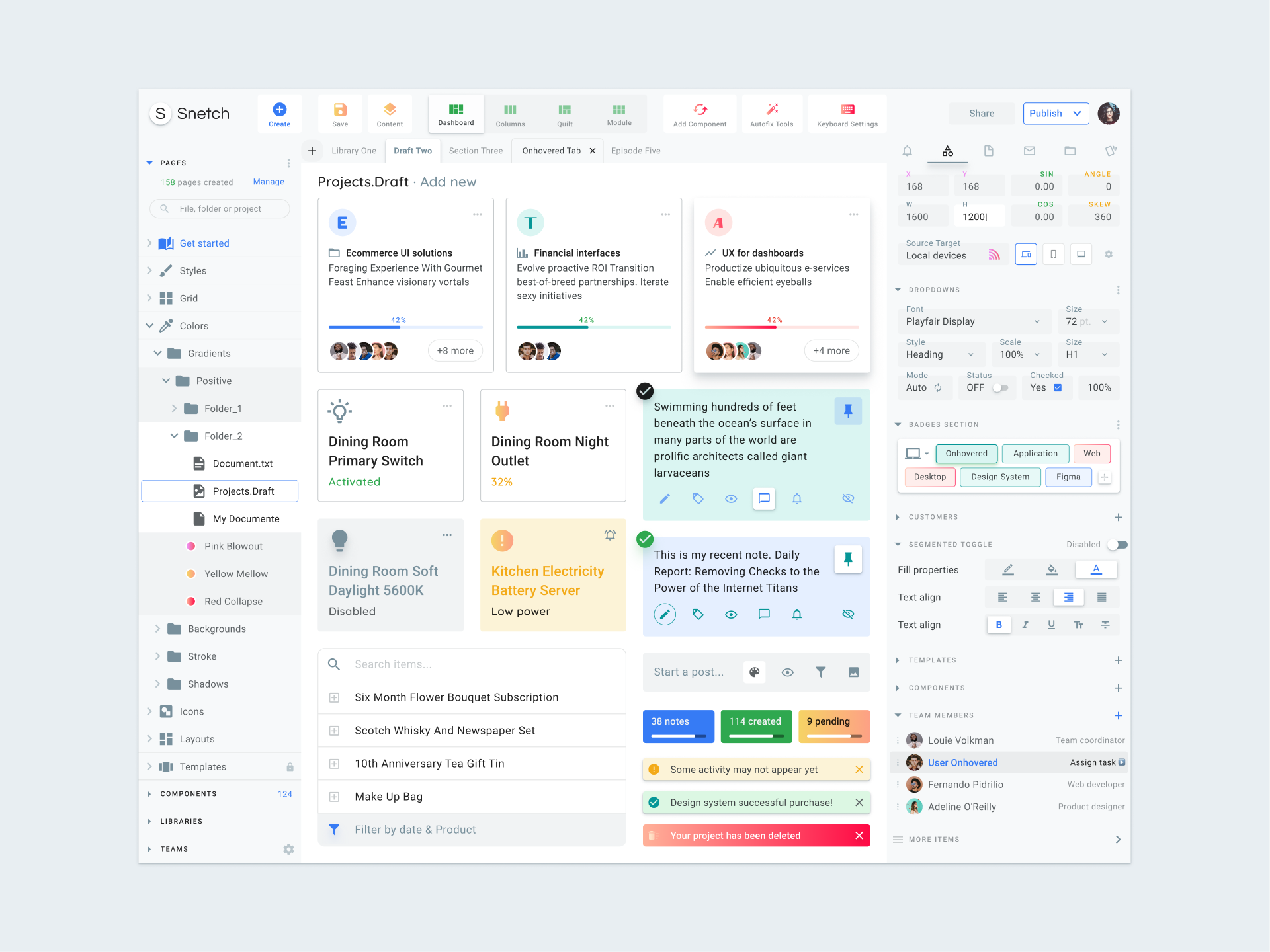Select the Module layout icon
This screenshot has width=1270, height=952.
619,110
